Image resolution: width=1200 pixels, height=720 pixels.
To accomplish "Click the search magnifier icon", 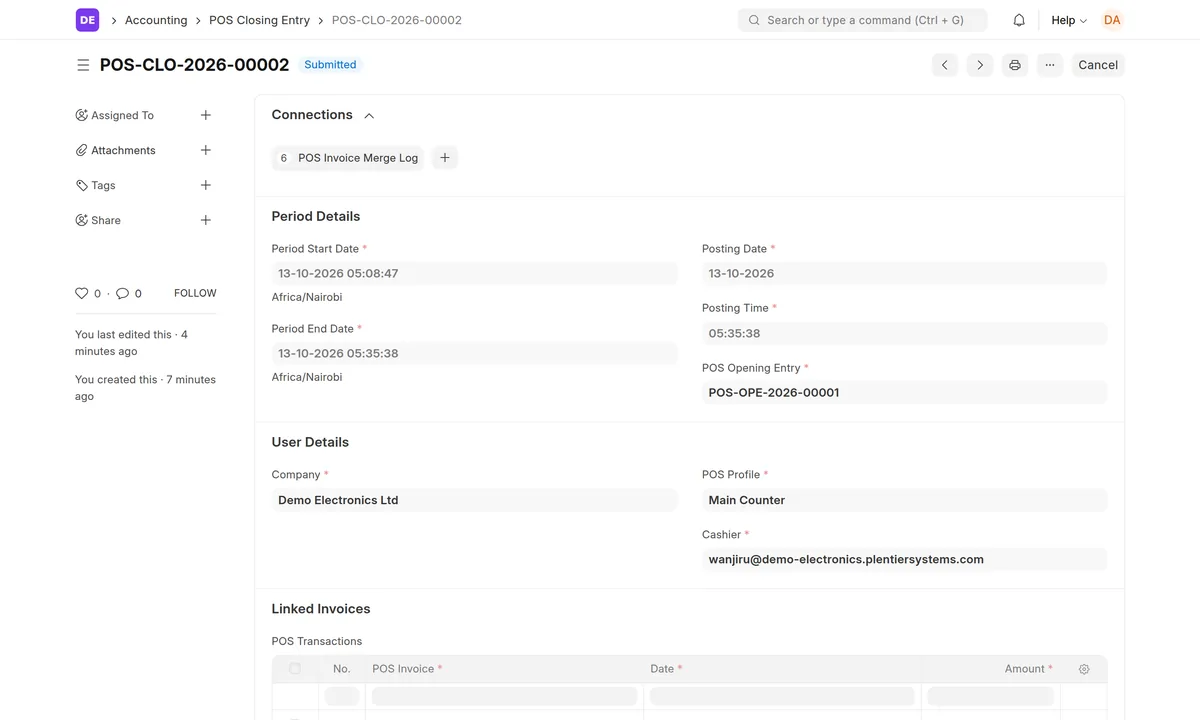I will pyautogui.click(x=754, y=20).
